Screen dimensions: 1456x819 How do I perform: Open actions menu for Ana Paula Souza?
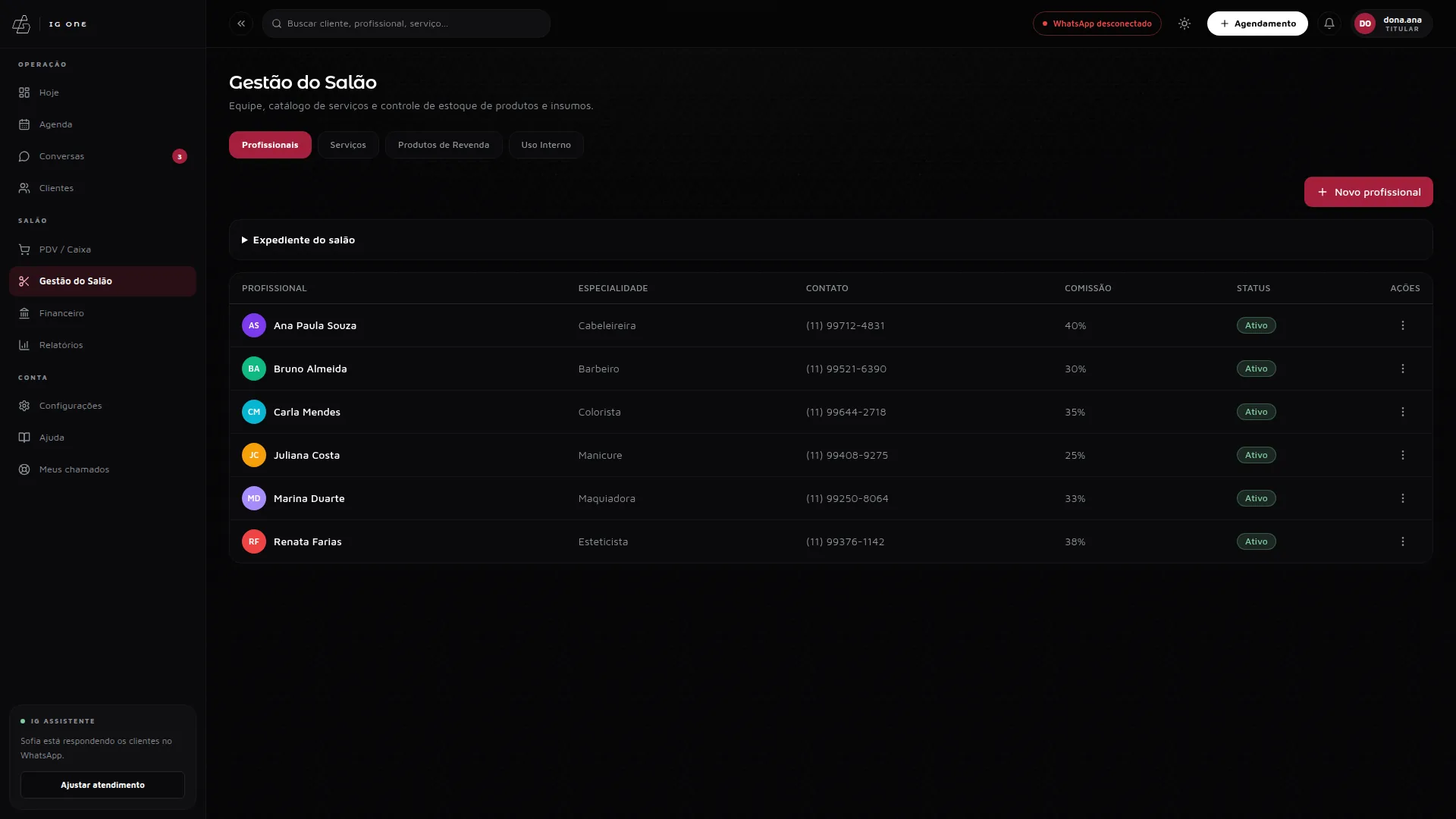(x=1403, y=325)
